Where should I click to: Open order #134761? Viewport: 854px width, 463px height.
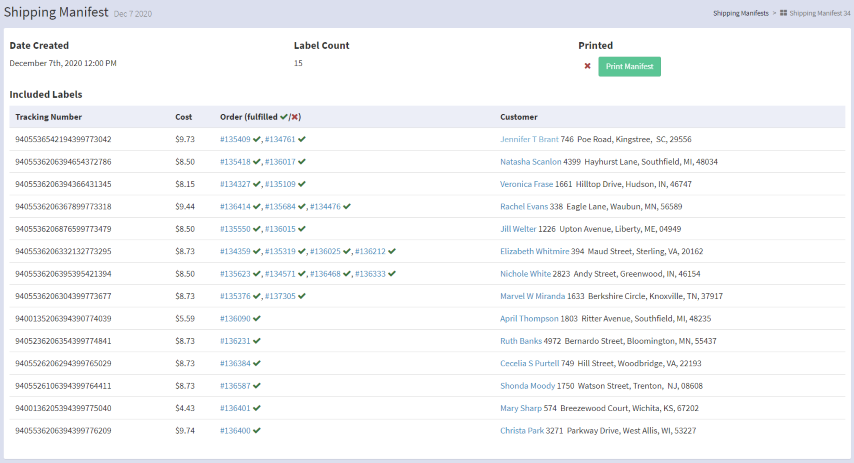coord(280,139)
